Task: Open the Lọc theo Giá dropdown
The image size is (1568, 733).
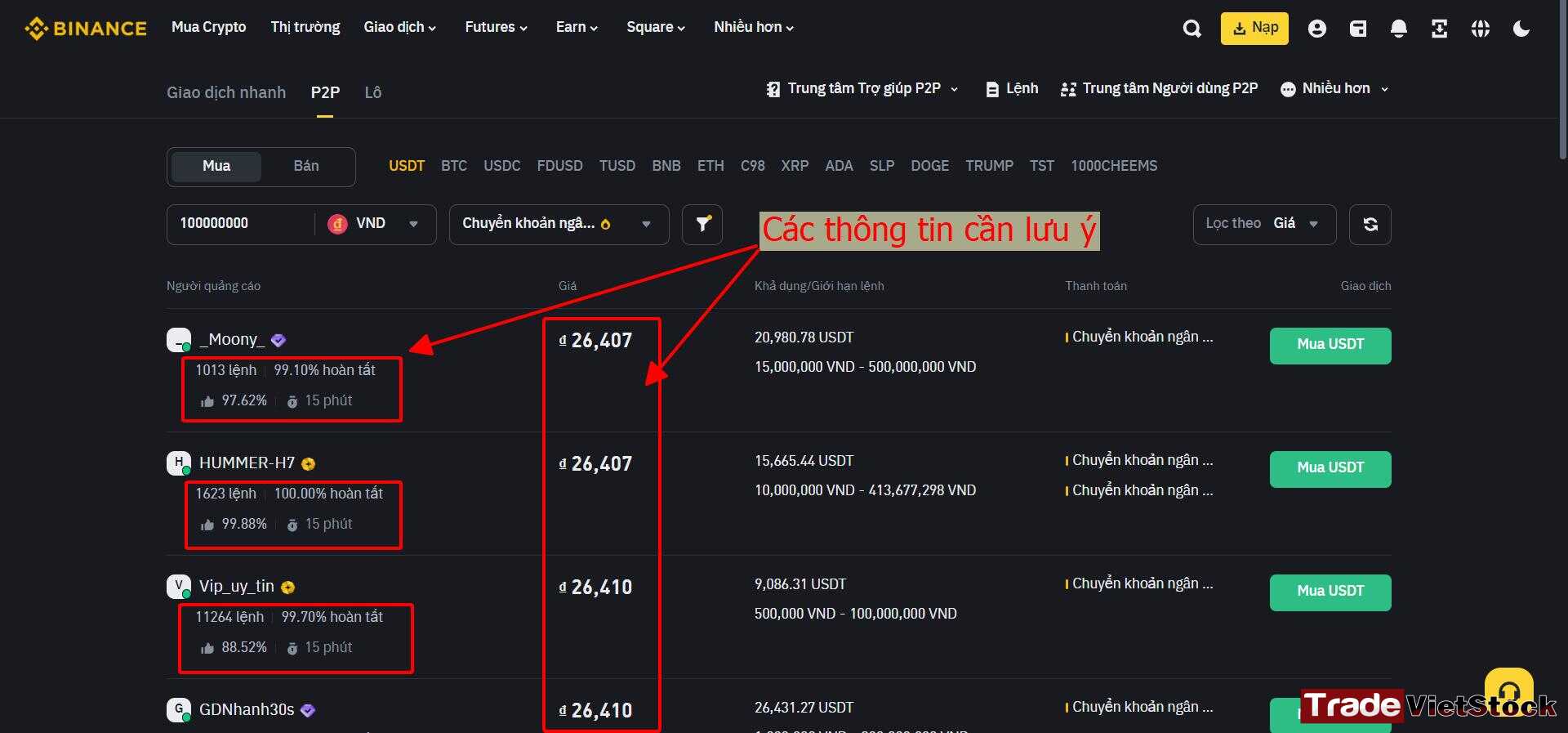Action: (x=1264, y=224)
